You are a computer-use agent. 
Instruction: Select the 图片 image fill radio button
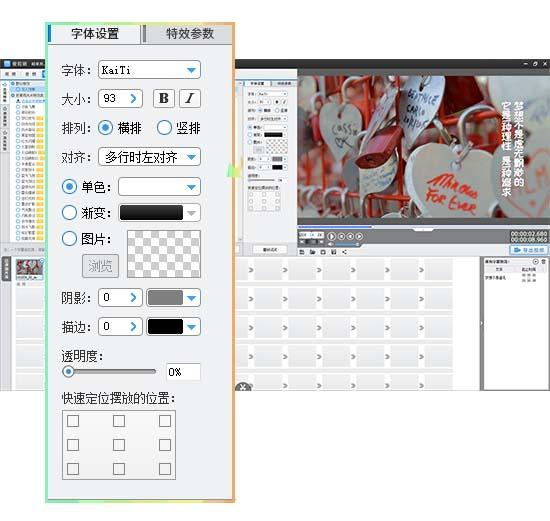69,239
